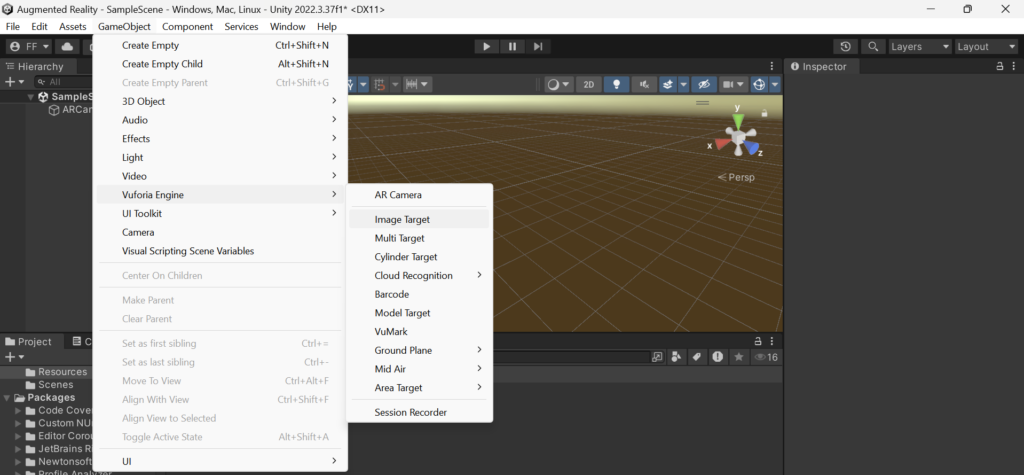Collapse the SampleScene expander arrow in Hierarchy
The width and height of the screenshot is (1024, 475).
pyautogui.click(x=30, y=97)
